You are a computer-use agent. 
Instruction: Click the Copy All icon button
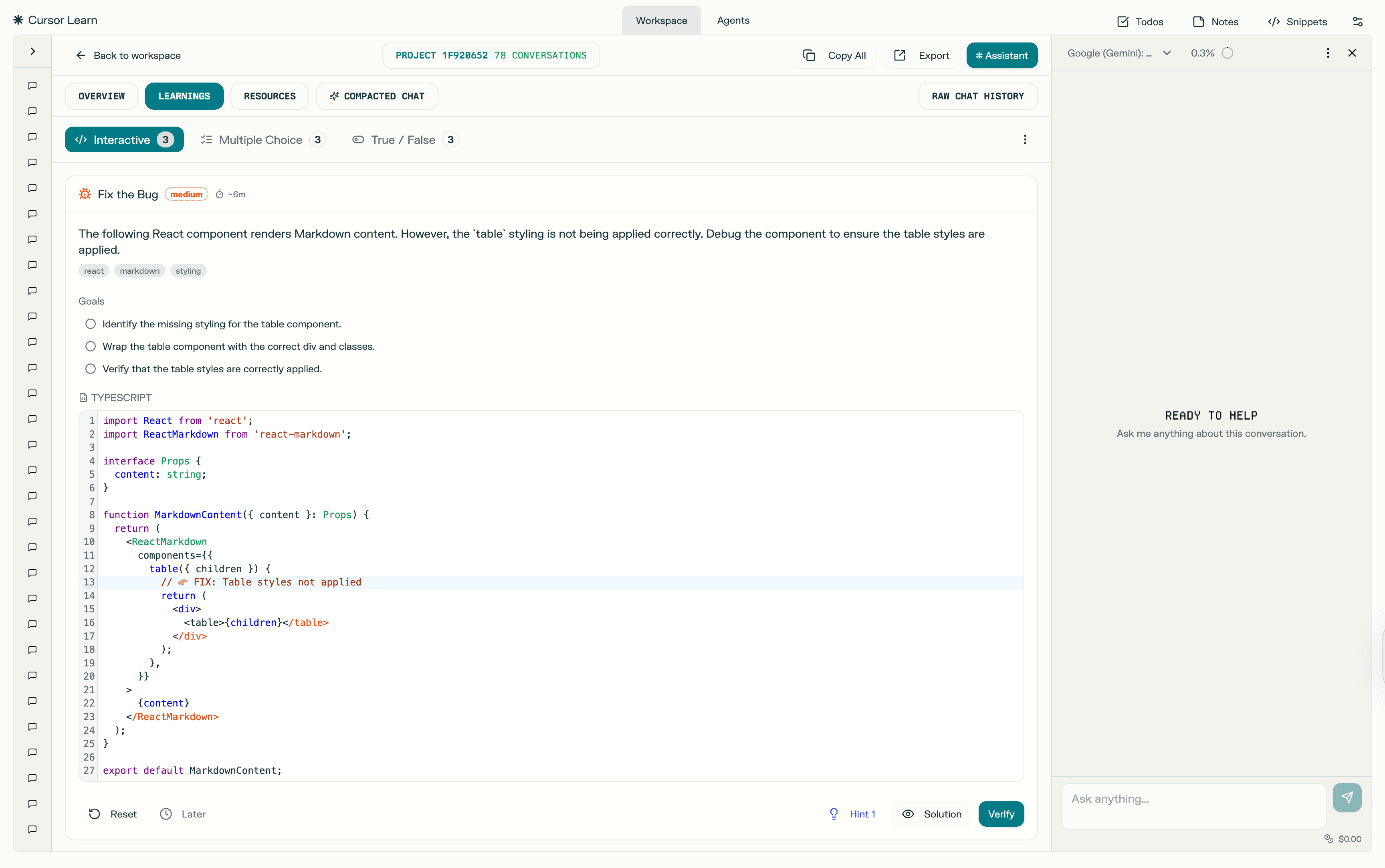[x=809, y=55]
